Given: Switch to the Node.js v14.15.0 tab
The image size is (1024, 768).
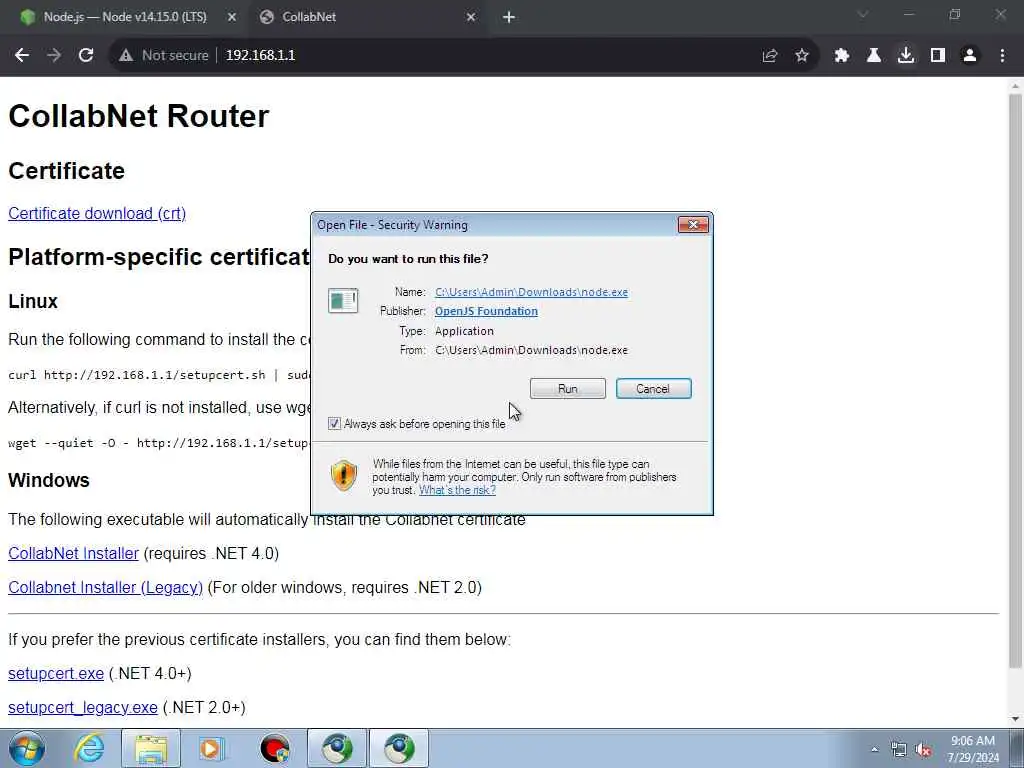Looking at the screenshot, I should pos(124,17).
